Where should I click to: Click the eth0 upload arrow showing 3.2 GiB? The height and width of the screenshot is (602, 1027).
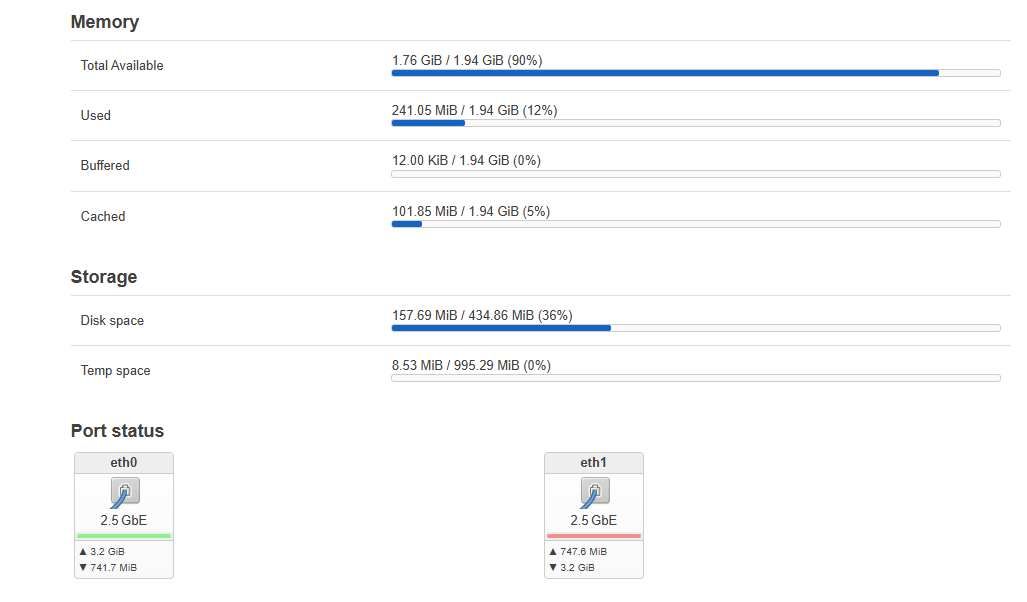(x=83, y=551)
